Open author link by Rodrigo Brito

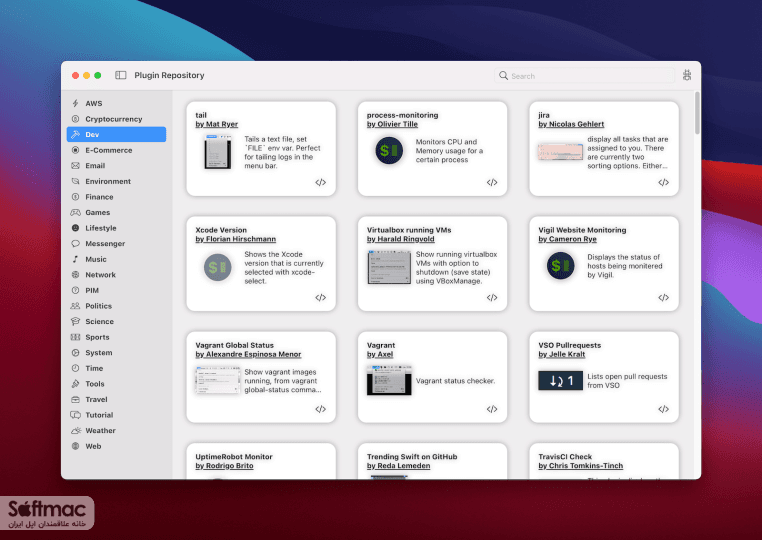pos(224,466)
